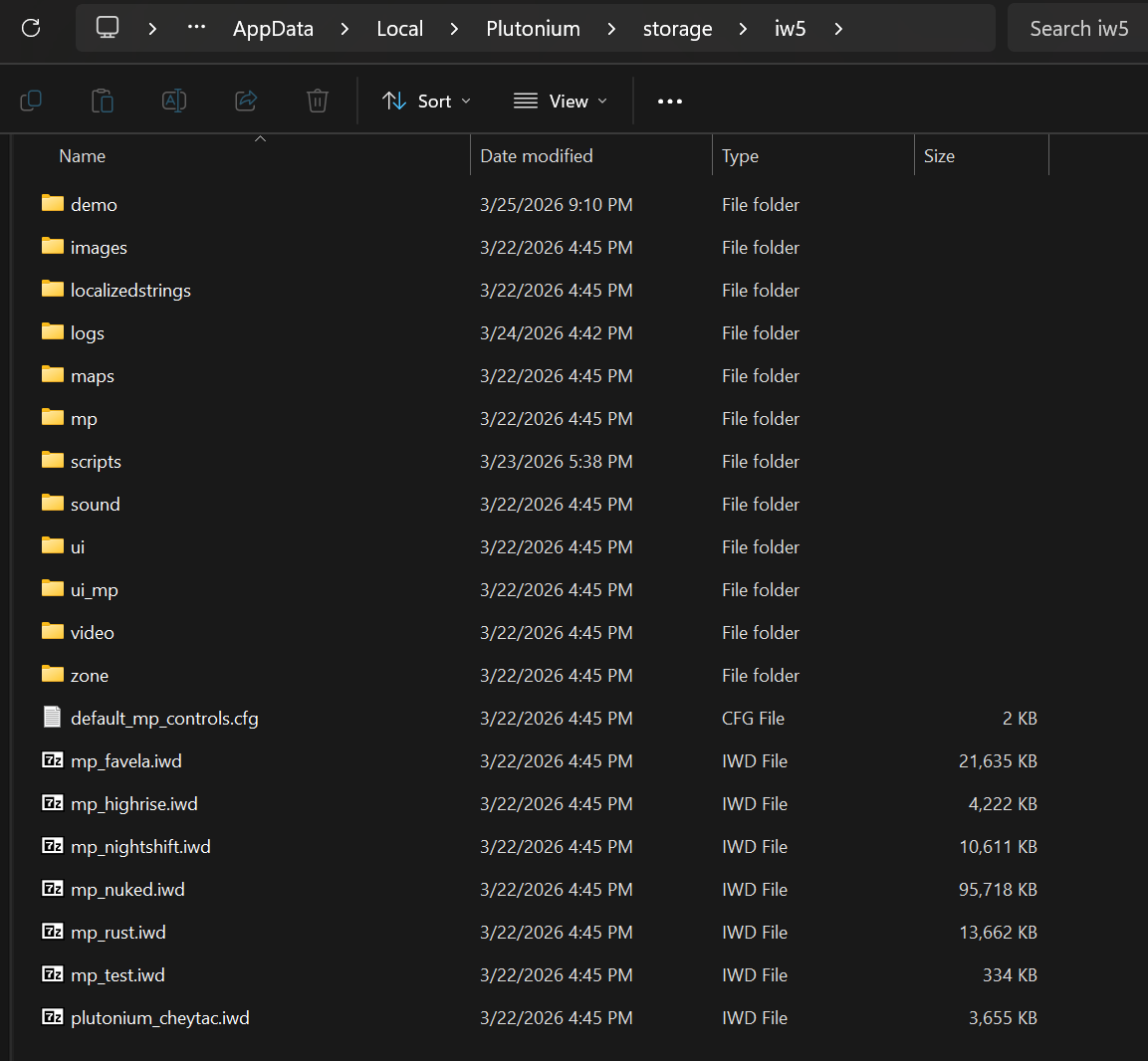Navigate to storage in the breadcrumb
Viewport: 1148px width, 1061px height.
tap(677, 29)
